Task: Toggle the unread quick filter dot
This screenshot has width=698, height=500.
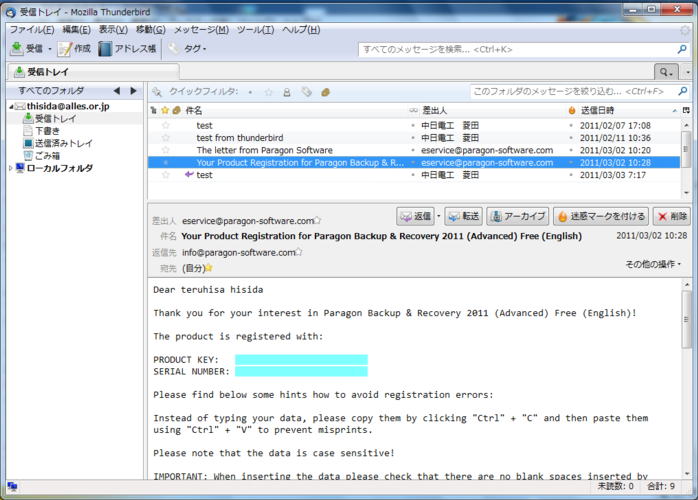Action: tap(250, 92)
